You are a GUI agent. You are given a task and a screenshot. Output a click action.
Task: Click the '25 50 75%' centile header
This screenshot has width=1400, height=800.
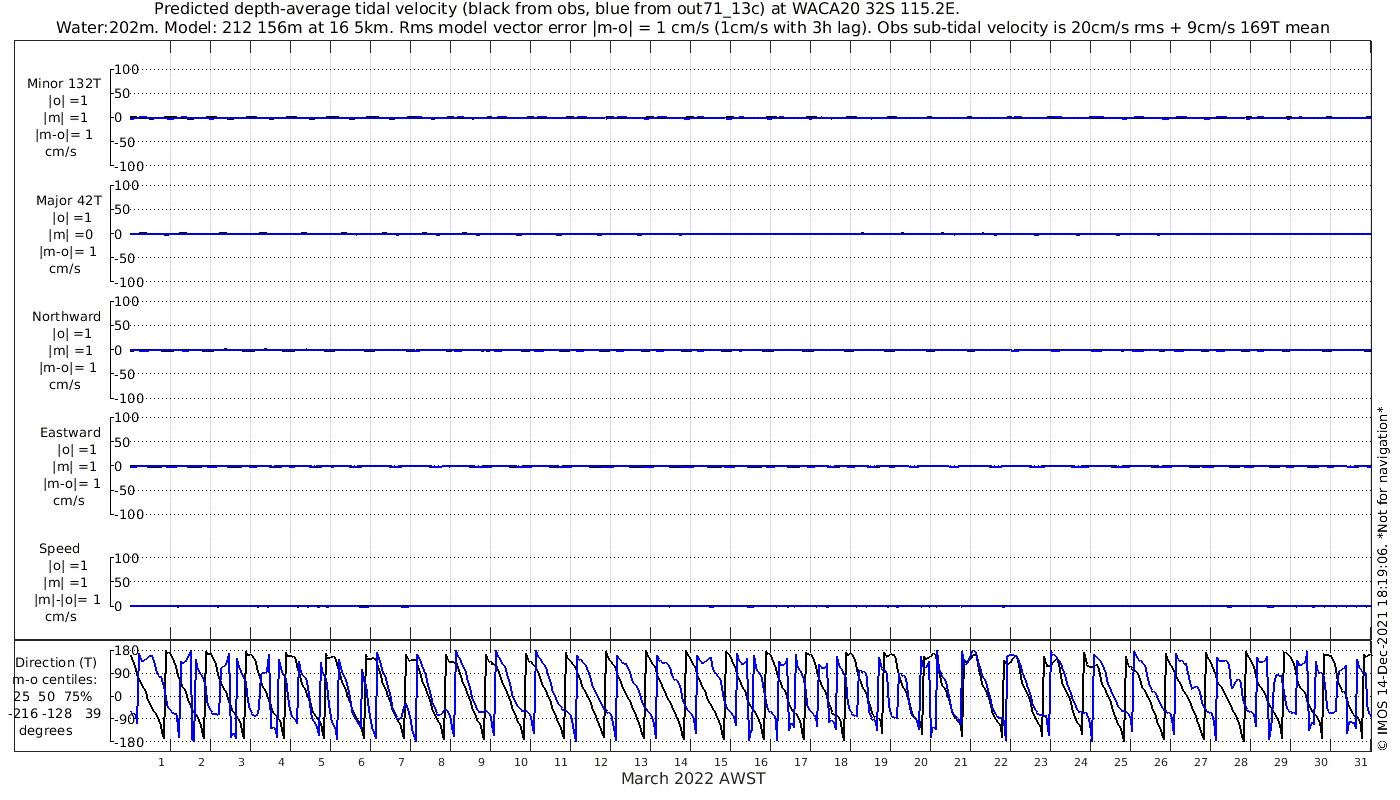pyautogui.click(x=52, y=696)
